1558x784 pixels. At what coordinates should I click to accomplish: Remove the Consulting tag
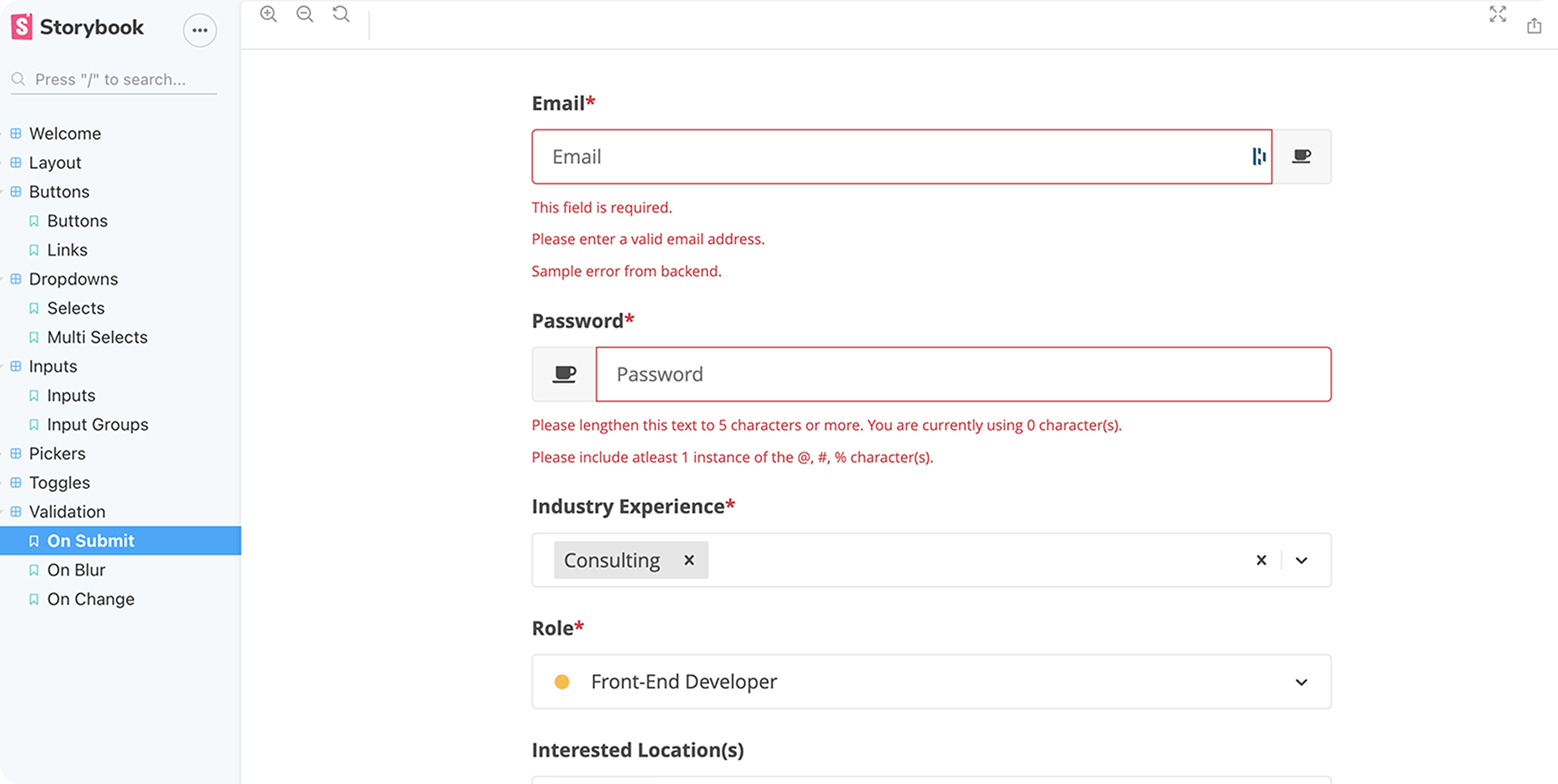pos(688,560)
